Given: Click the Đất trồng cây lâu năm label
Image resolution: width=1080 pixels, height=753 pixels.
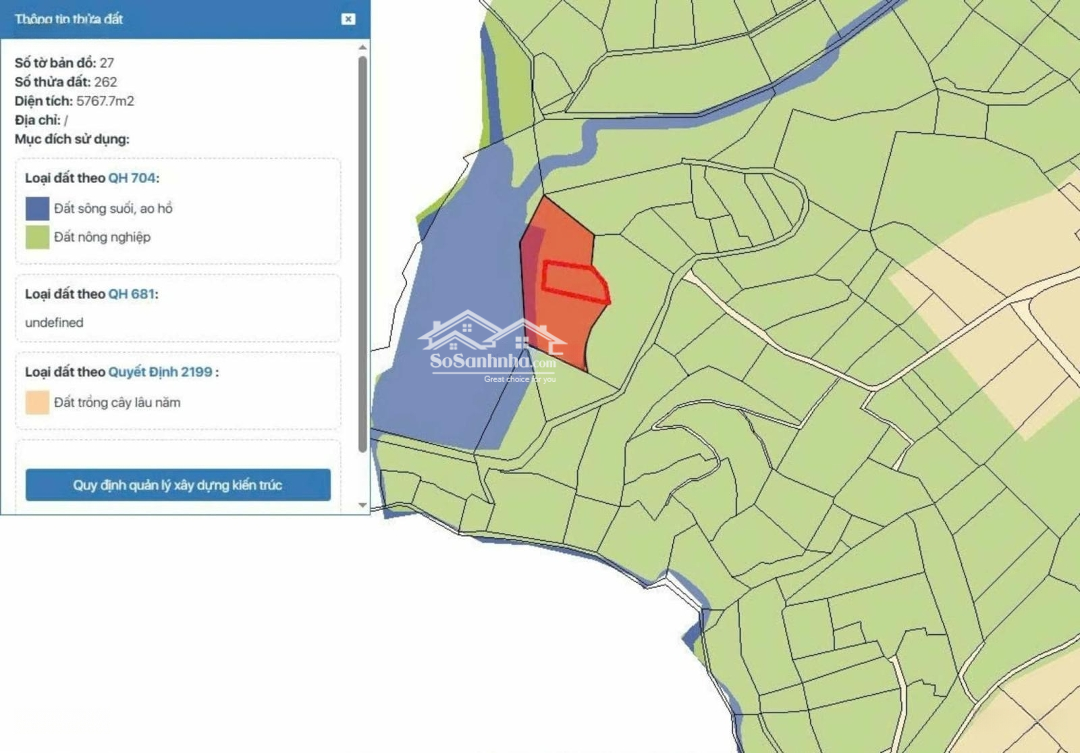Looking at the screenshot, I should [118, 403].
